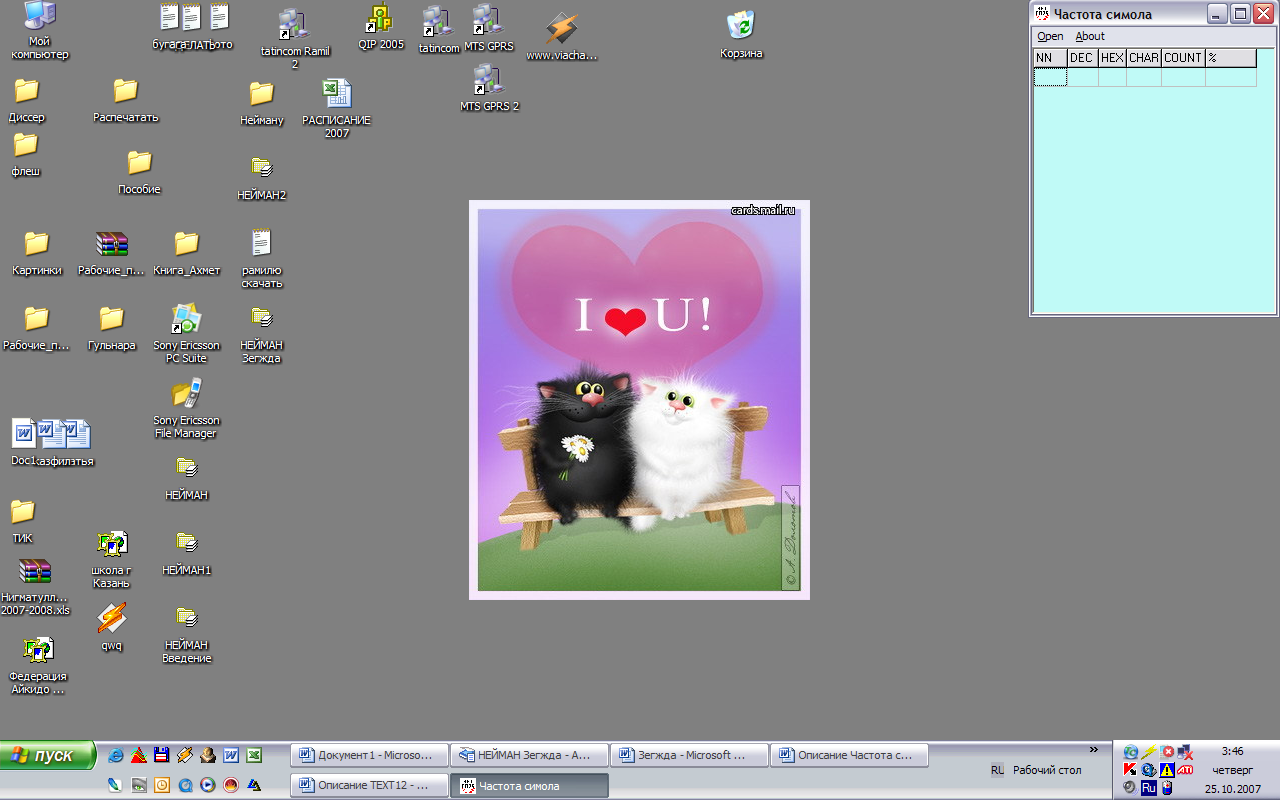
Task: Open Kaspersky tray icon
Action: pos(1130,769)
